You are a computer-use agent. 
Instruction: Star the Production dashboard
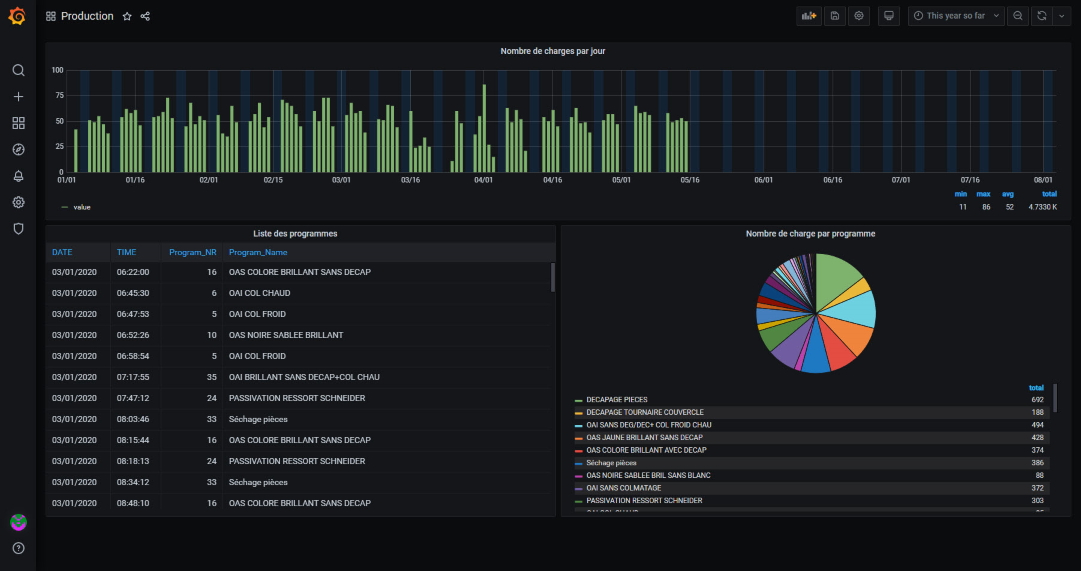(127, 17)
